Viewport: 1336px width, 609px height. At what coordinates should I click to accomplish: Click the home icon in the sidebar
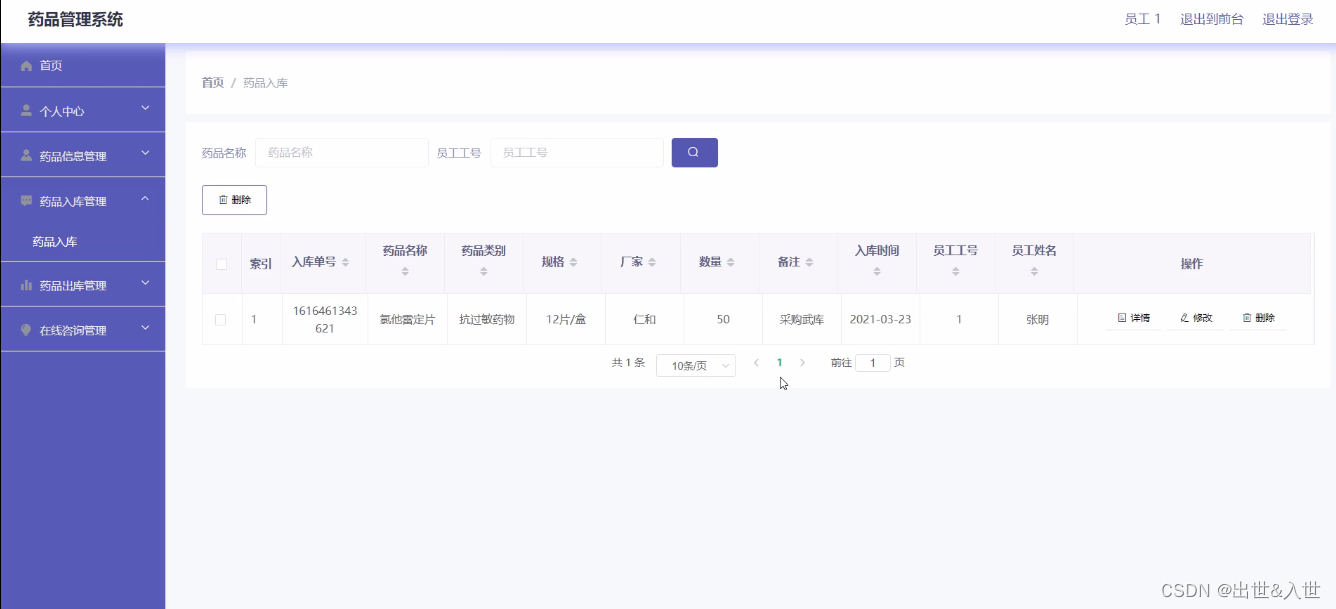27,66
